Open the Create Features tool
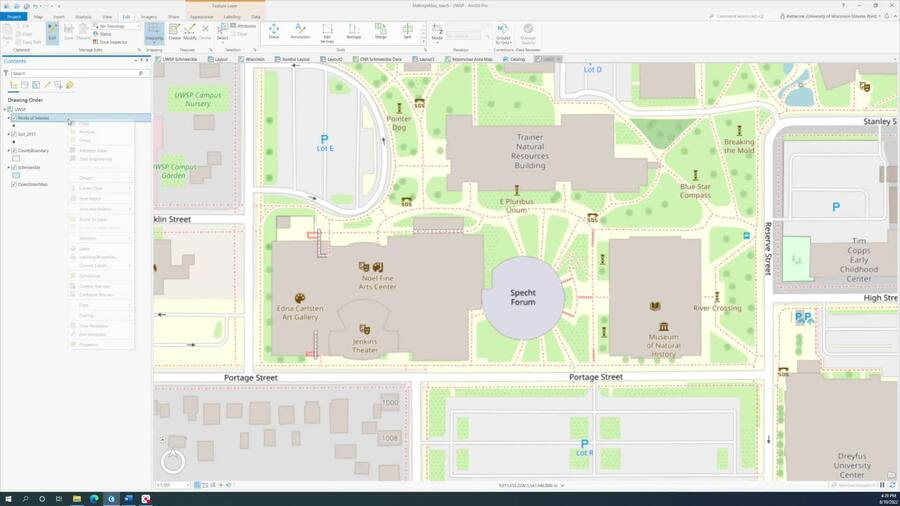Viewport: 900px width, 506px height. tap(174, 32)
